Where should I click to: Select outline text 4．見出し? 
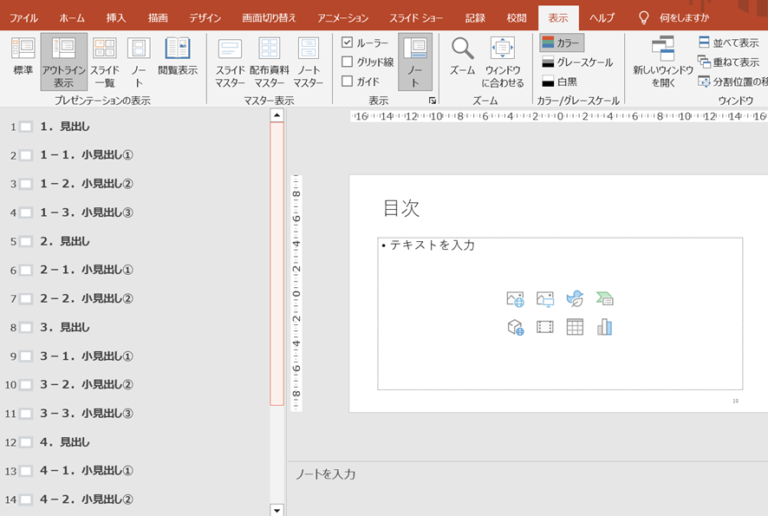point(65,442)
